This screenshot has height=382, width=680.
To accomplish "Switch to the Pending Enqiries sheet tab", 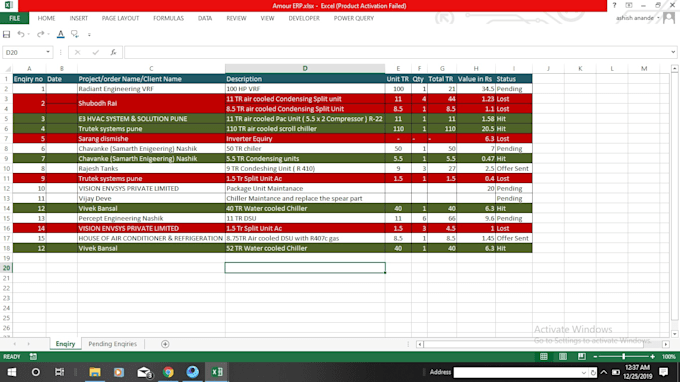I will [x=112, y=344].
